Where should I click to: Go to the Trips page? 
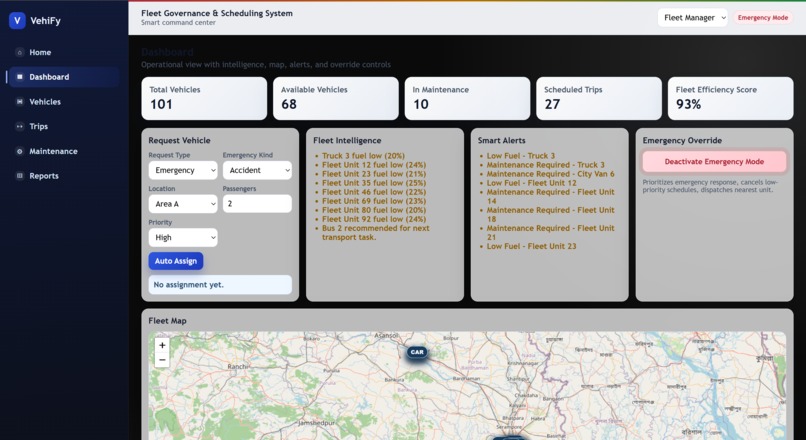tap(64, 126)
